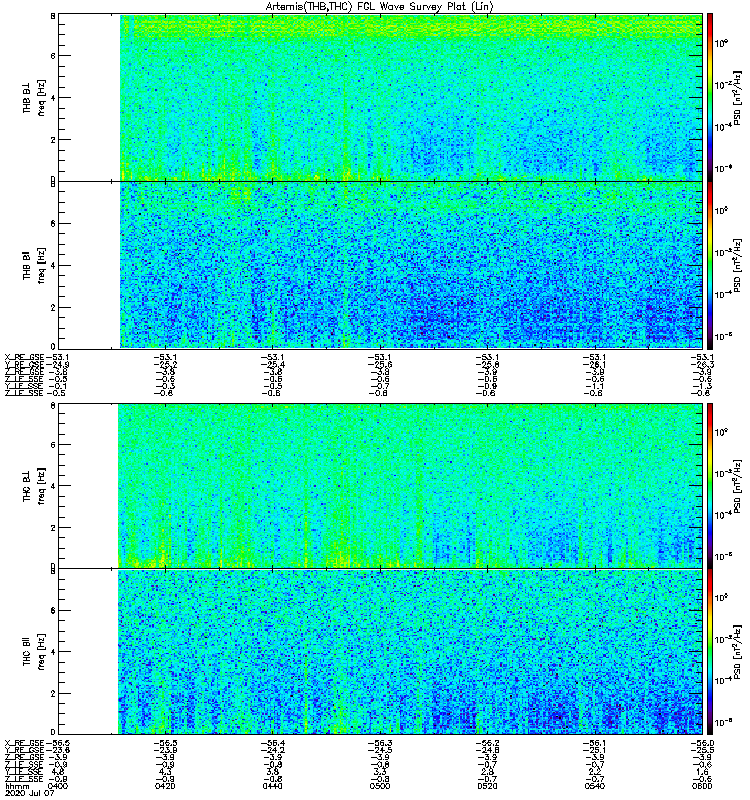Click the THB Y_RE_GSE value '-26.3'

[x=702, y=364]
